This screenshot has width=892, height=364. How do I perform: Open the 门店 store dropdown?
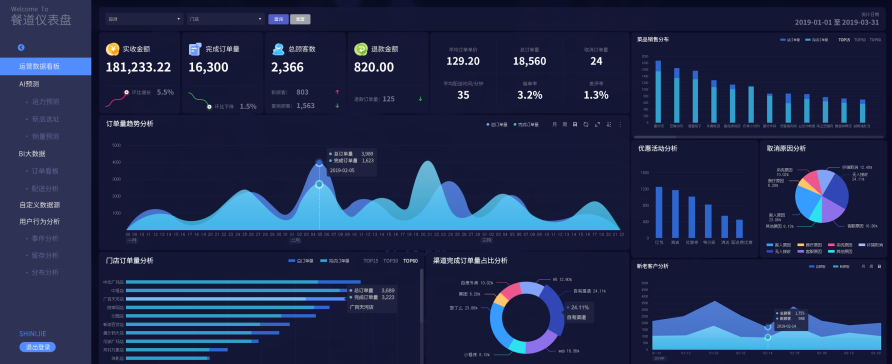pos(226,19)
